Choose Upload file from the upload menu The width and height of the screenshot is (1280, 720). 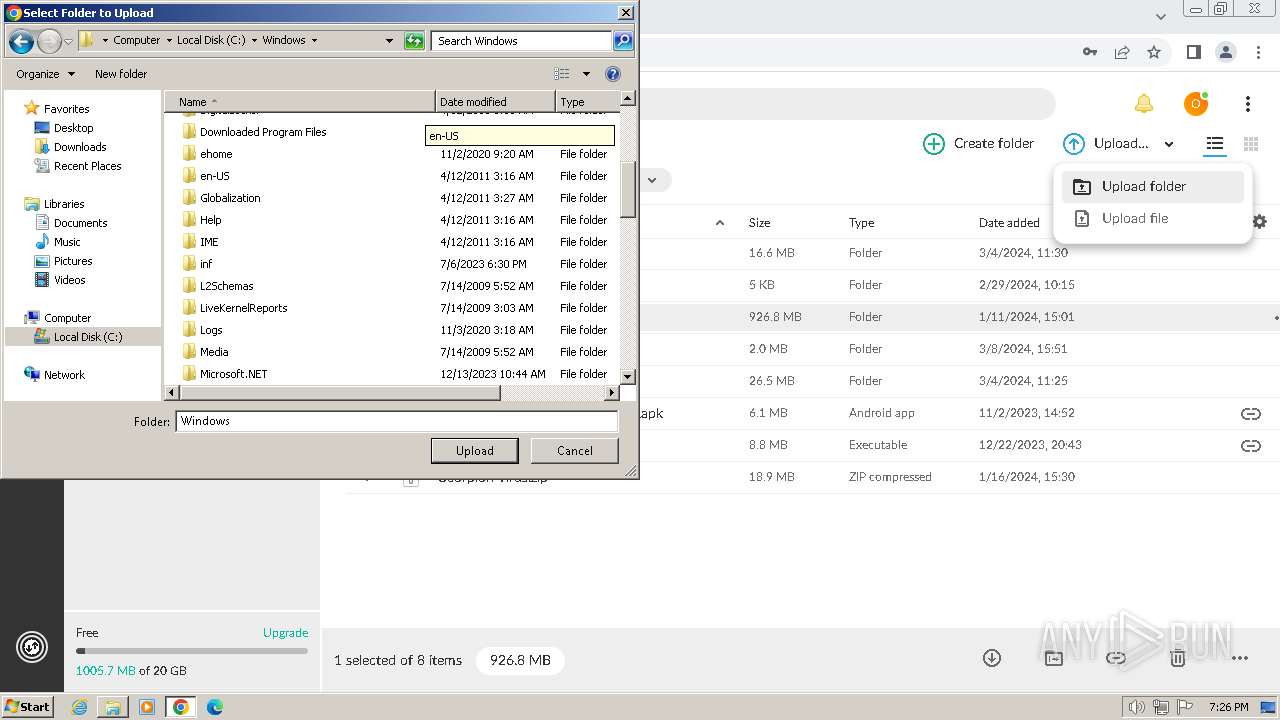pyautogui.click(x=1153, y=218)
